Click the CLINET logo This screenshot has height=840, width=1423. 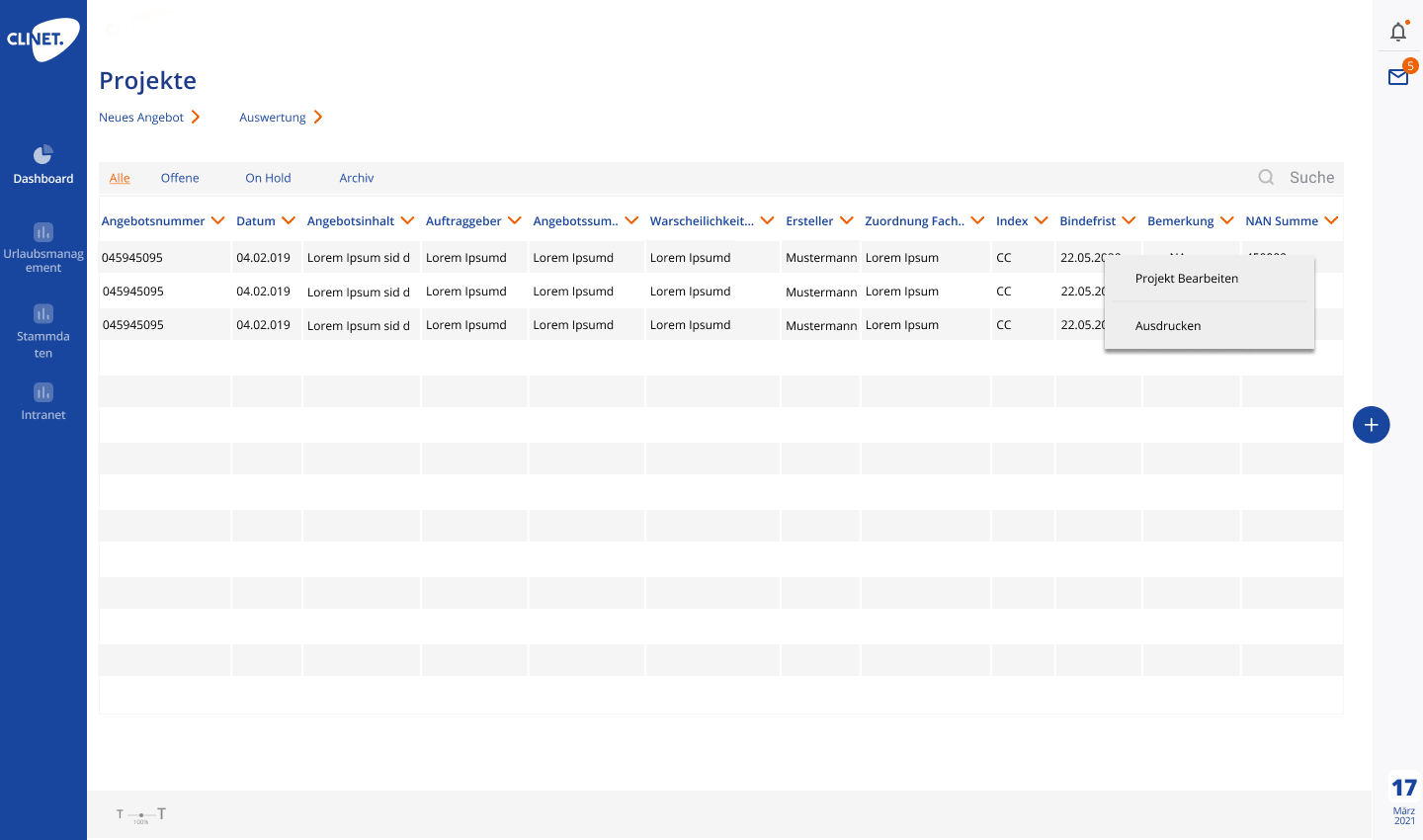(x=42, y=40)
